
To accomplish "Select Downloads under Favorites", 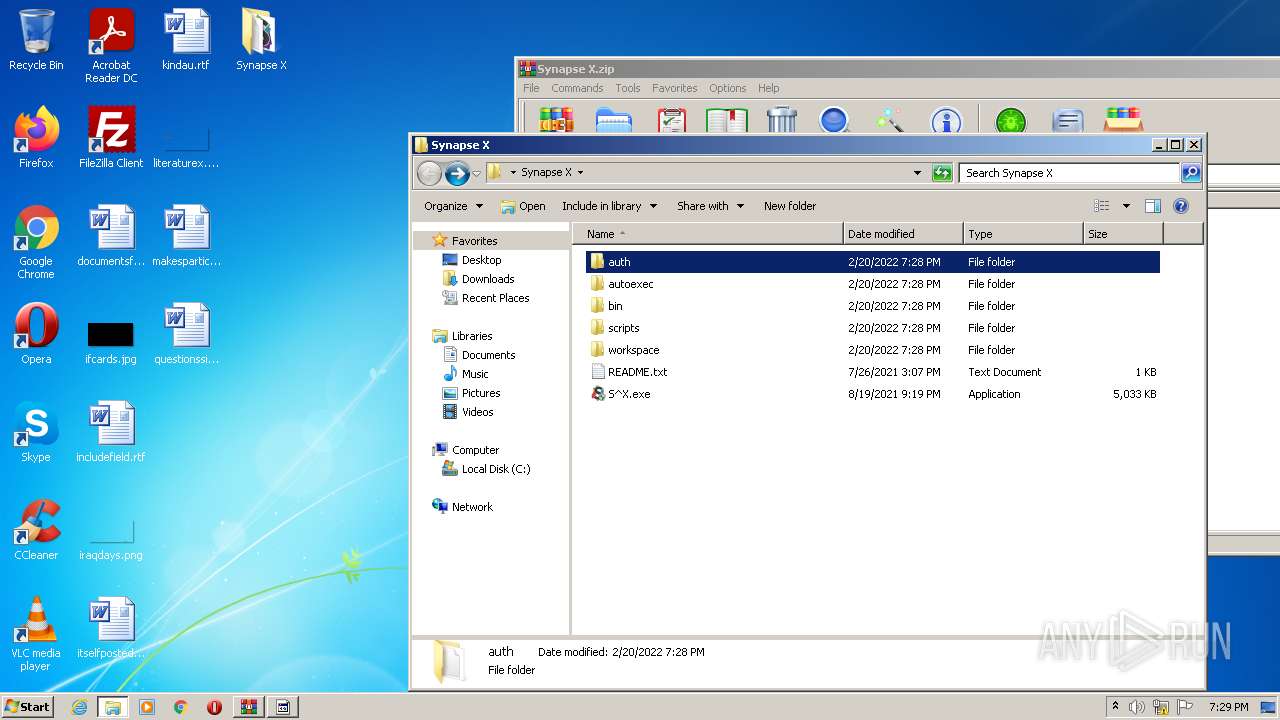I will pyautogui.click(x=487, y=279).
